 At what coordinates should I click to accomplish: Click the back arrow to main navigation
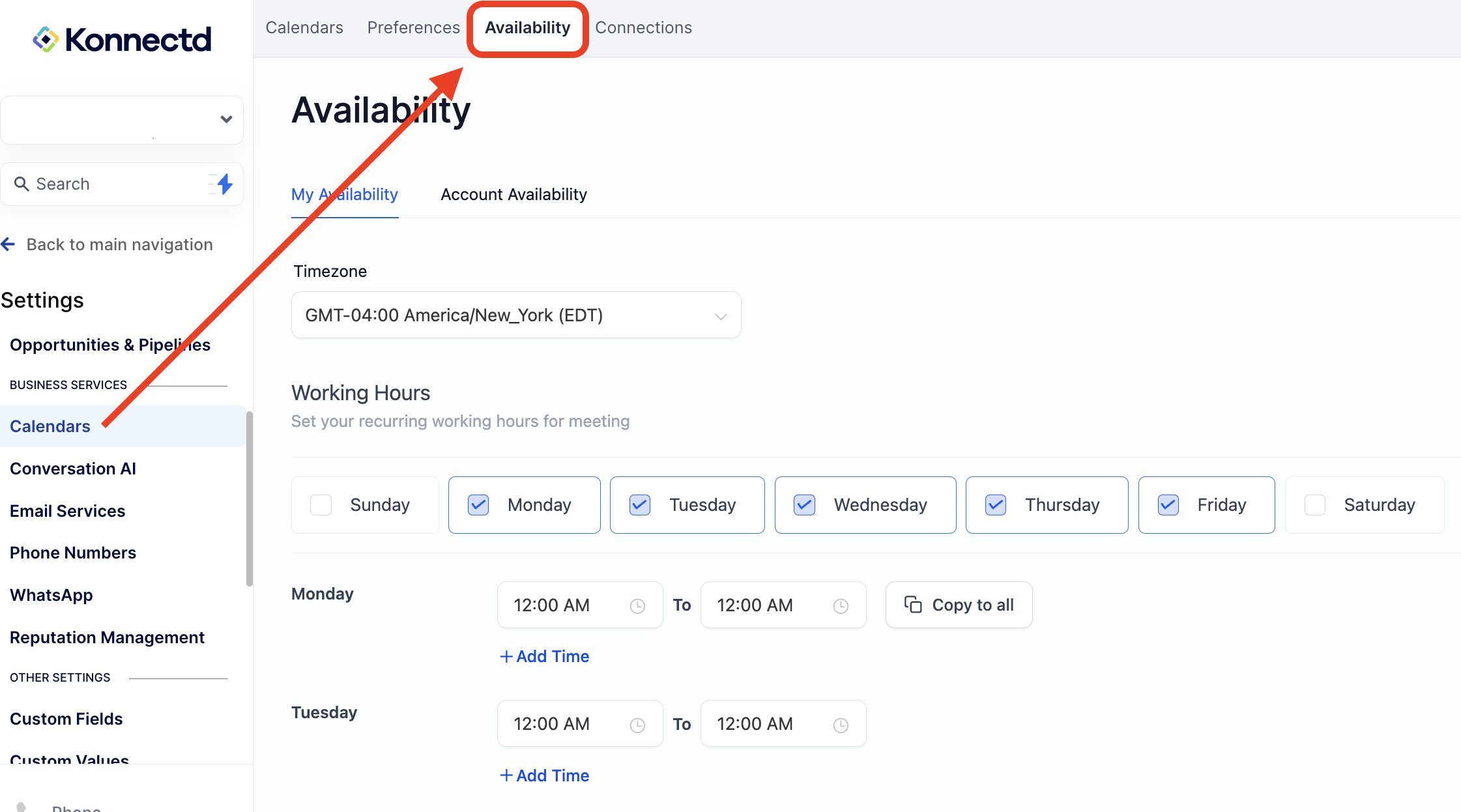pos(8,244)
